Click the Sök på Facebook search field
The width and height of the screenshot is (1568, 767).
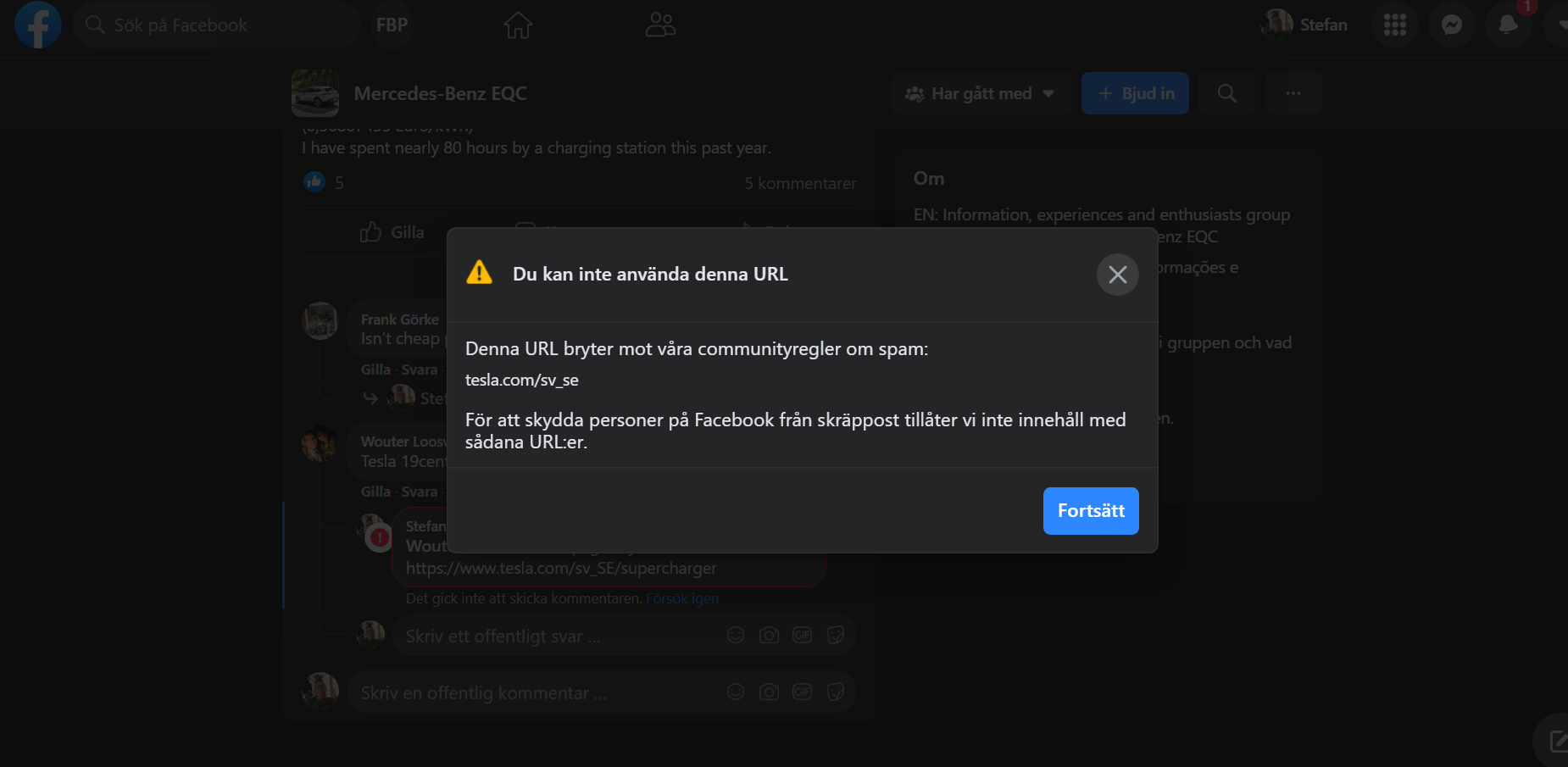(217, 25)
